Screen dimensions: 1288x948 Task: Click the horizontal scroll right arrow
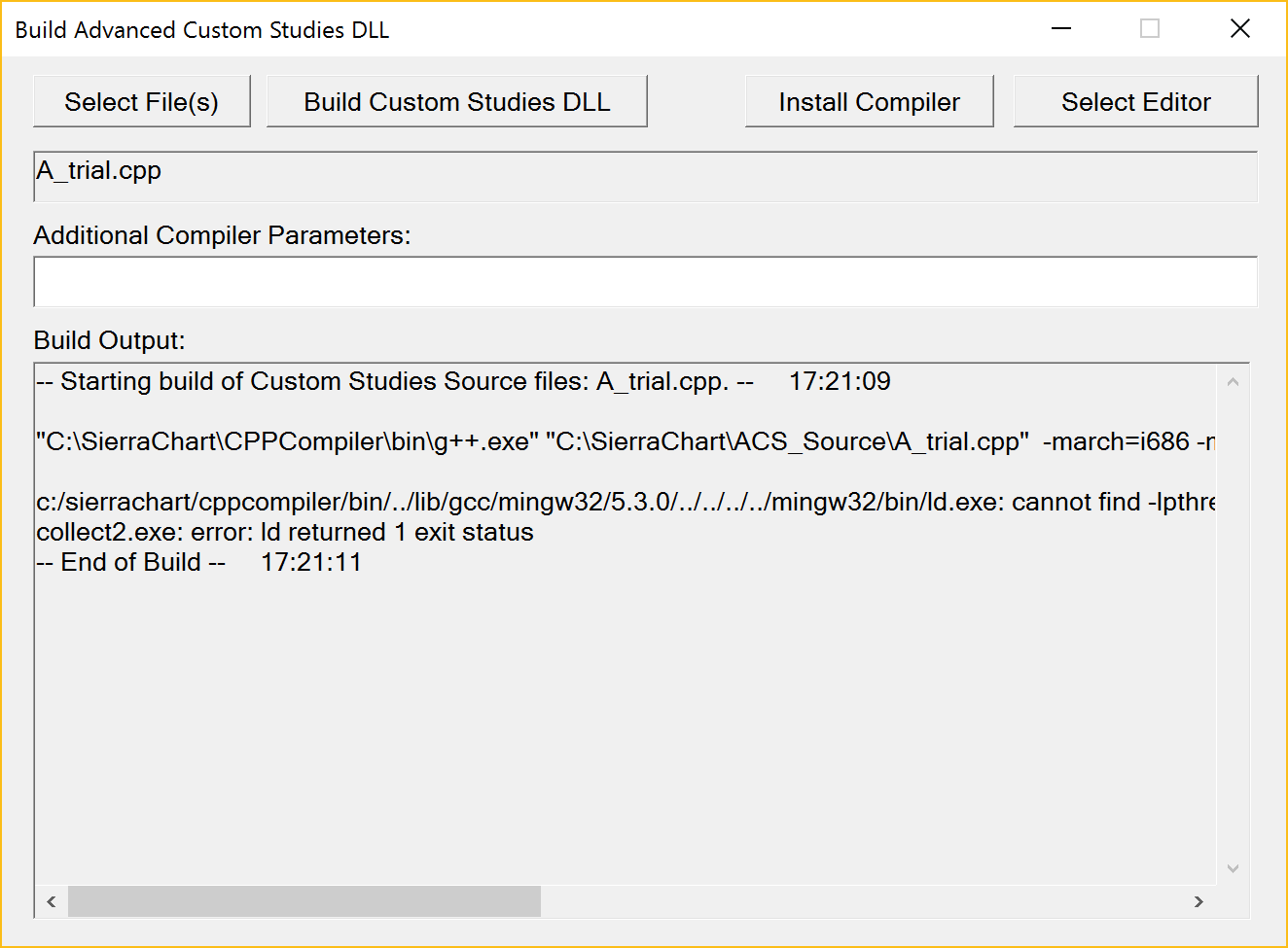(x=1199, y=901)
